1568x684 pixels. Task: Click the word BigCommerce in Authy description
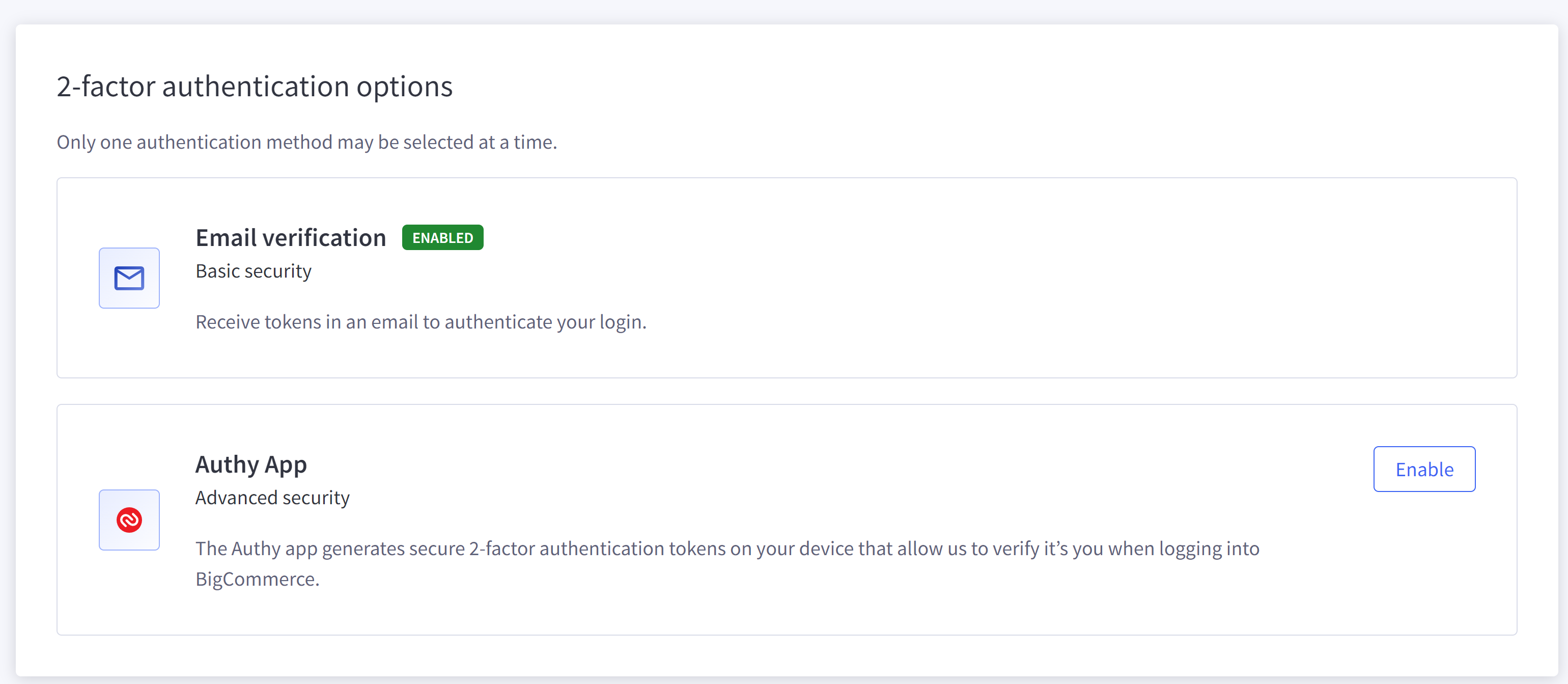point(256,579)
